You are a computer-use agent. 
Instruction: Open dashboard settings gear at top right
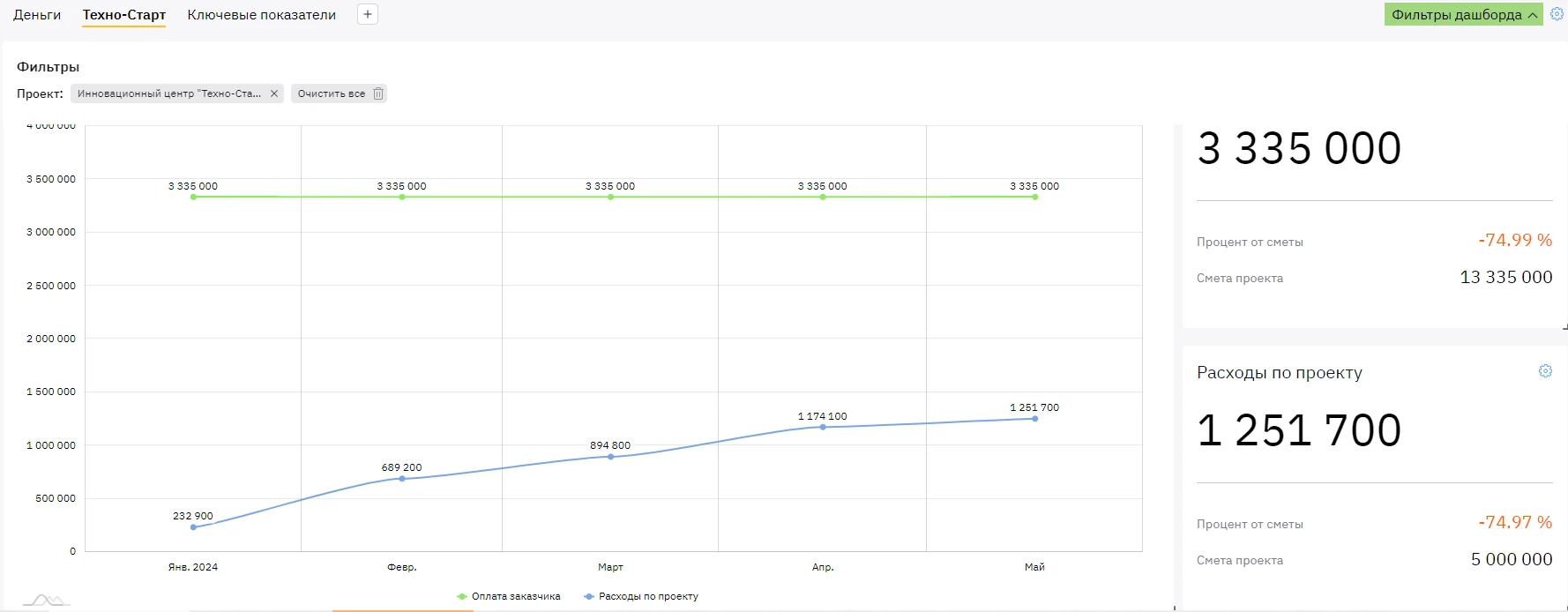[1557, 14]
